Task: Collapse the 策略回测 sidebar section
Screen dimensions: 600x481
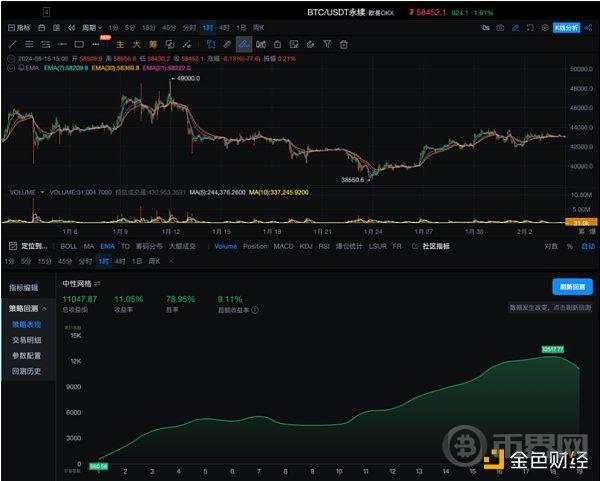Action: 28,308
